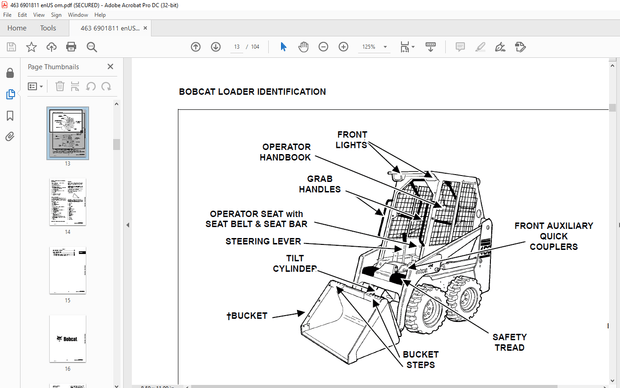Click the read mode keyboard-scroll icon
The width and height of the screenshot is (620, 388).
(x=431, y=47)
